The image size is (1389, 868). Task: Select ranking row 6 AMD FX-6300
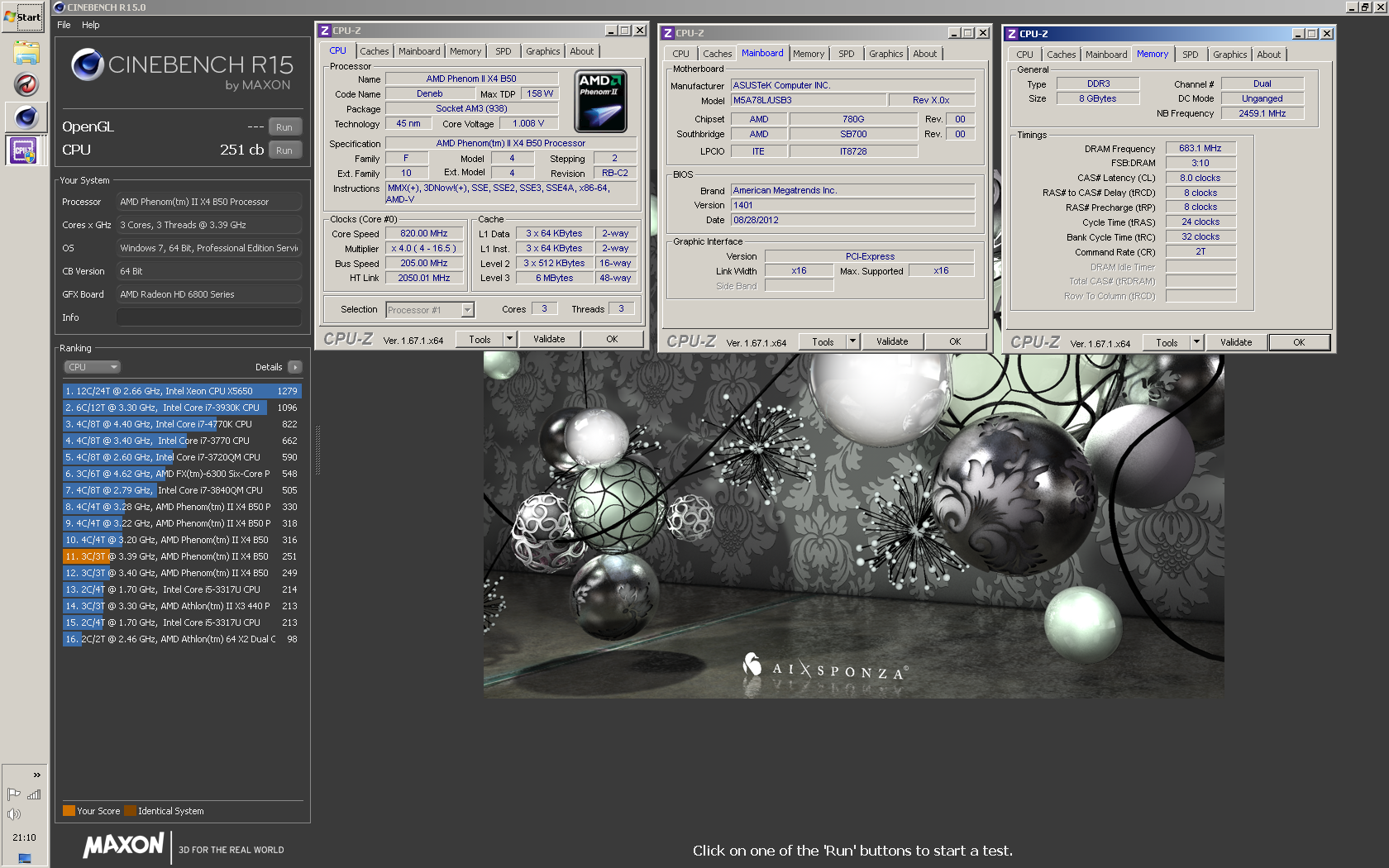click(182, 474)
